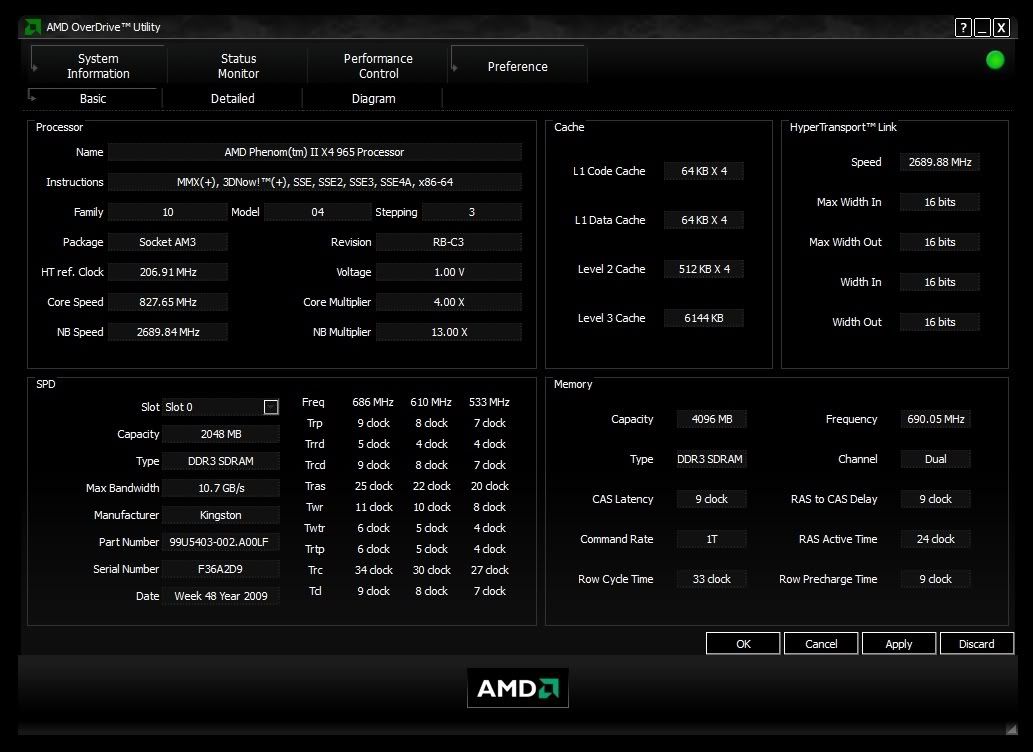1033x752 pixels.
Task: Click the 686 MHz frequency column header
Action: pyautogui.click(x=373, y=402)
